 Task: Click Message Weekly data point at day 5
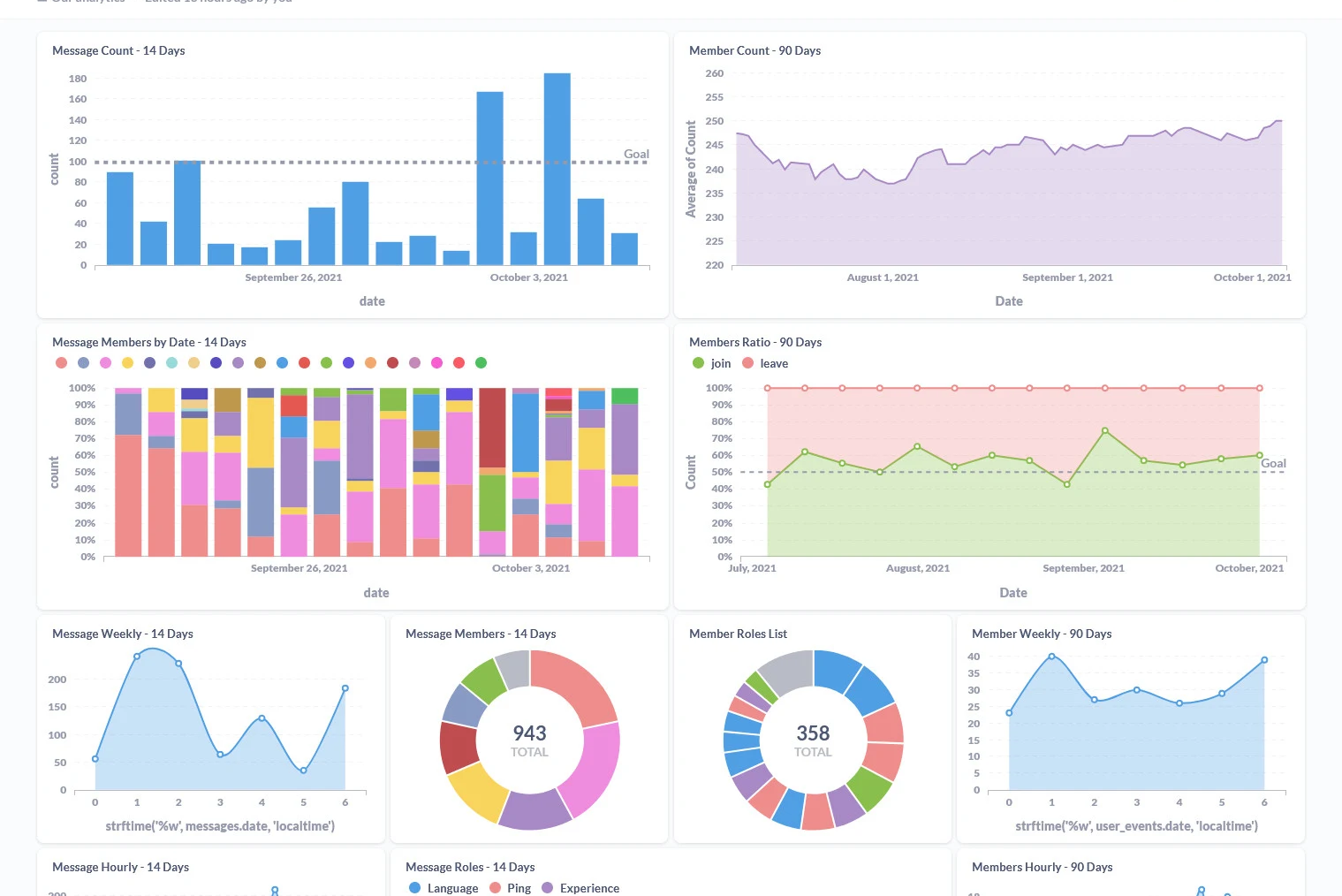pyautogui.click(x=303, y=771)
